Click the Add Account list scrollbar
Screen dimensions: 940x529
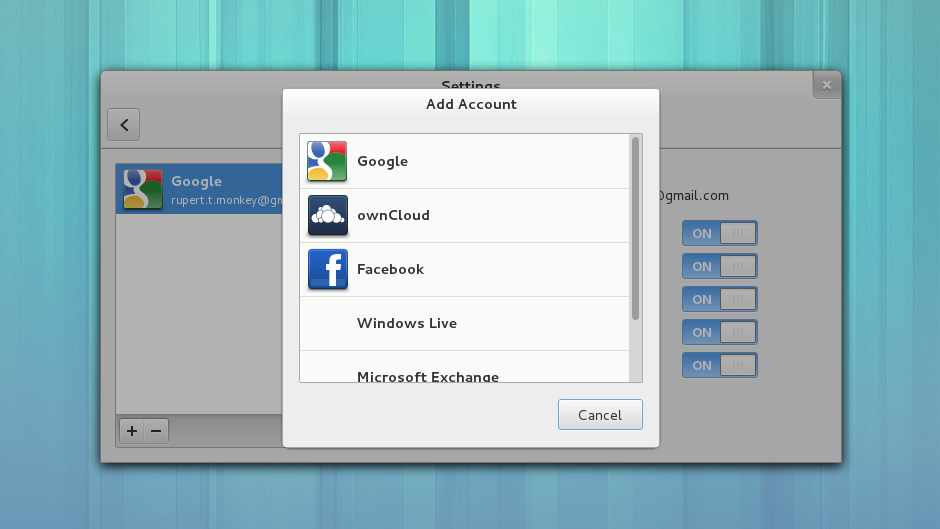pos(635,228)
